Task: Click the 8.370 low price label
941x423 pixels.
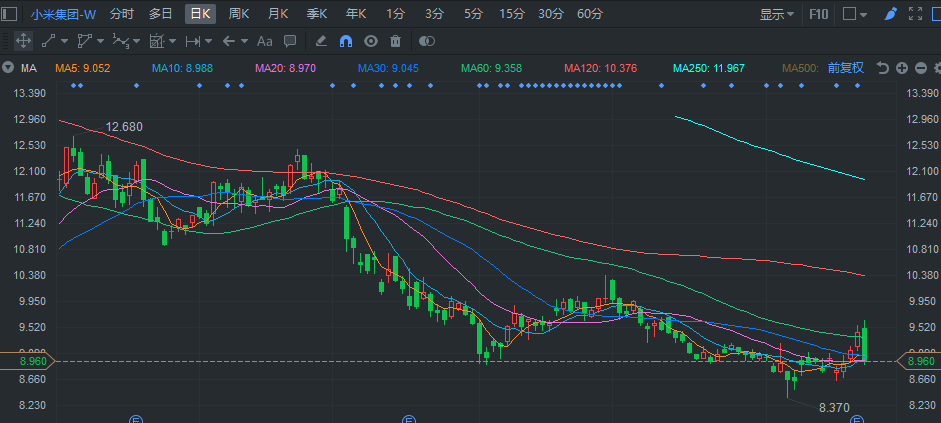Action: click(834, 408)
